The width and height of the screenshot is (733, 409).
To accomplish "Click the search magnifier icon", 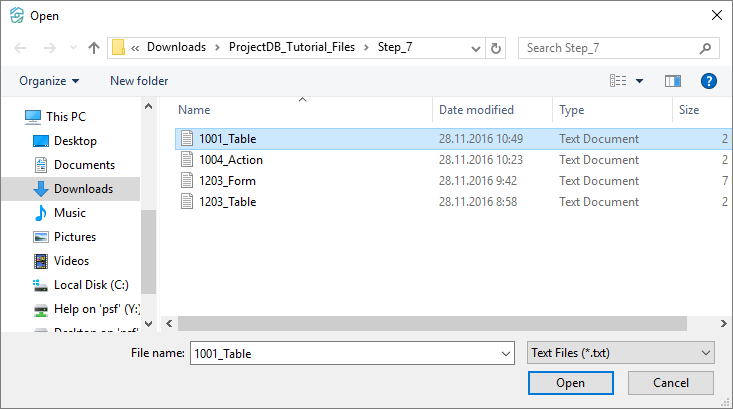I will coord(705,47).
